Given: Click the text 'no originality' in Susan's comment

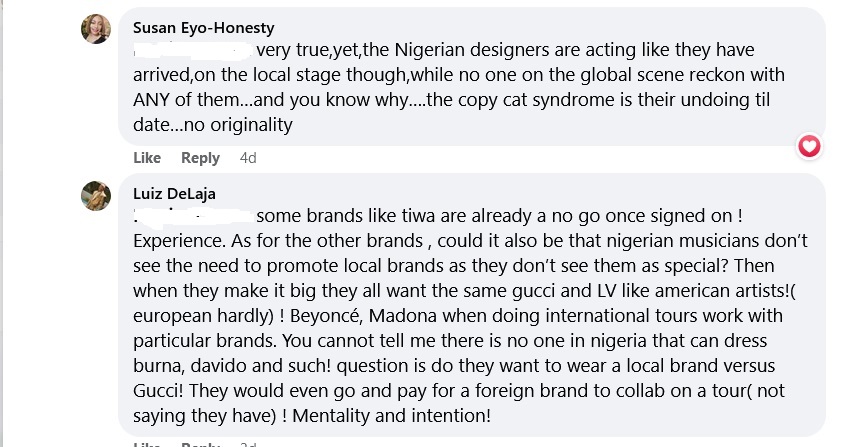Looking at the screenshot, I should click(x=242, y=126).
